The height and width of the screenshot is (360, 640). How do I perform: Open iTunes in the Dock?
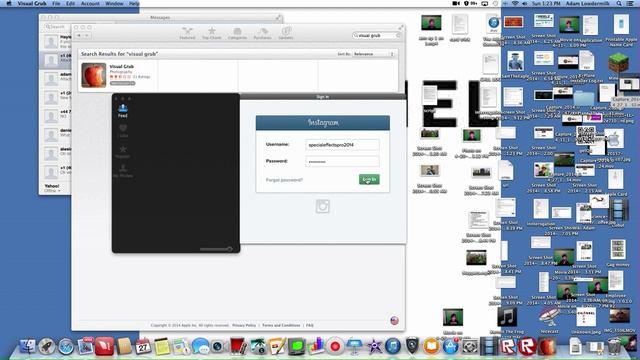(393, 347)
